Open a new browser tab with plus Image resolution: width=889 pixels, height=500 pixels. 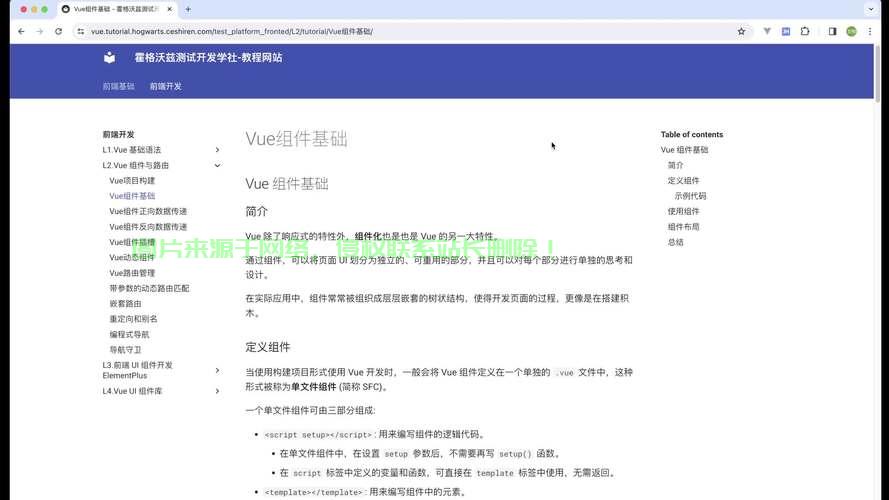pyautogui.click(x=188, y=9)
